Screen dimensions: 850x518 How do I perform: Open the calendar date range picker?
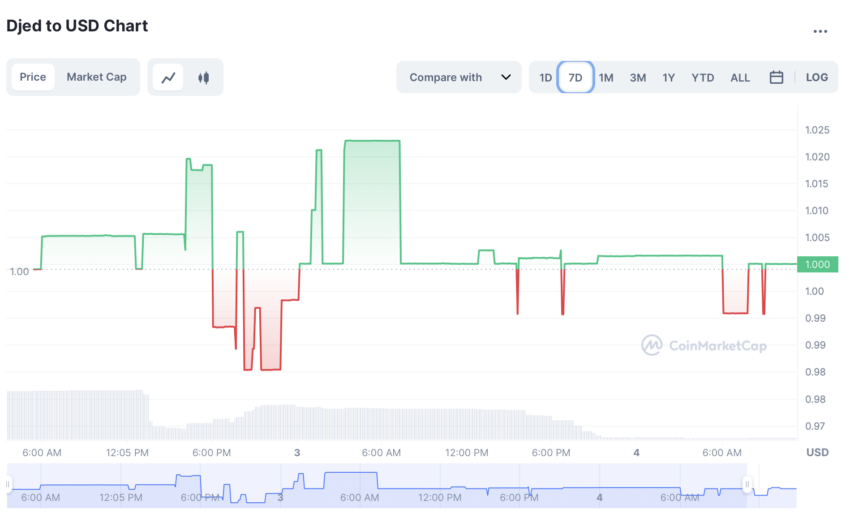click(776, 77)
